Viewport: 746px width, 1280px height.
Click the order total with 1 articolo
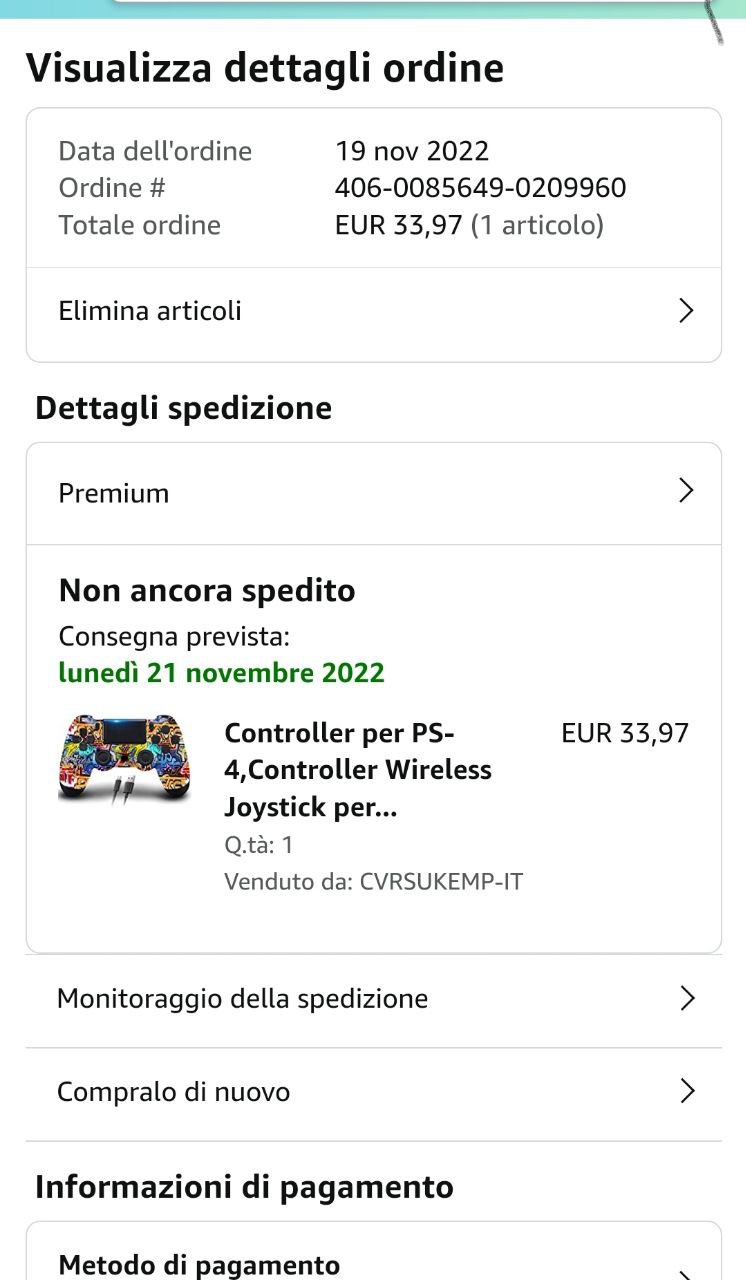(469, 225)
